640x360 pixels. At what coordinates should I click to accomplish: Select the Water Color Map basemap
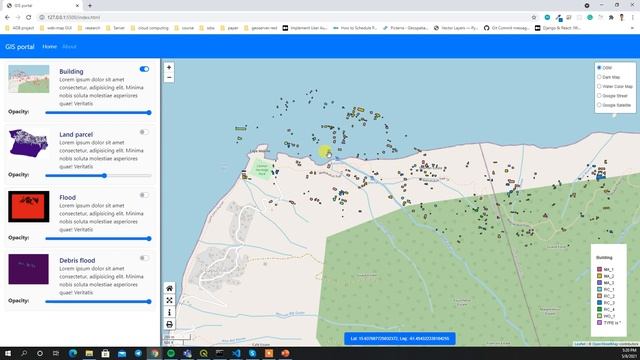pyautogui.click(x=599, y=86)
